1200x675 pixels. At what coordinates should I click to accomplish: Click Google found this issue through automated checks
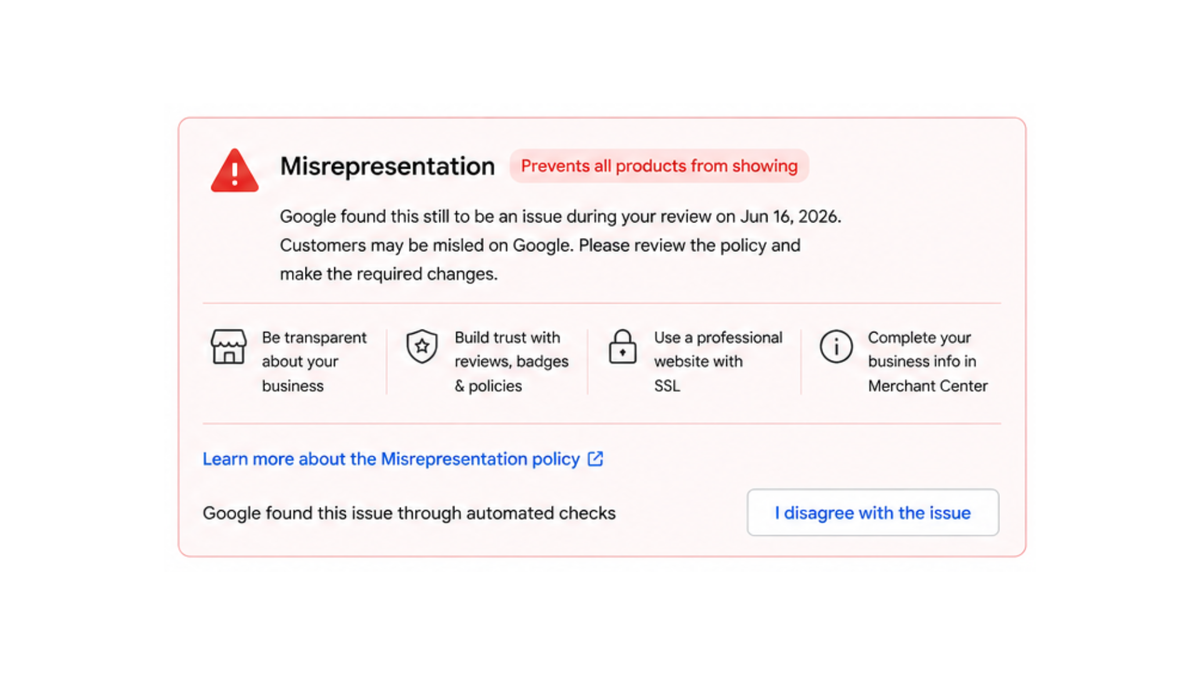(x=409, y=513)
